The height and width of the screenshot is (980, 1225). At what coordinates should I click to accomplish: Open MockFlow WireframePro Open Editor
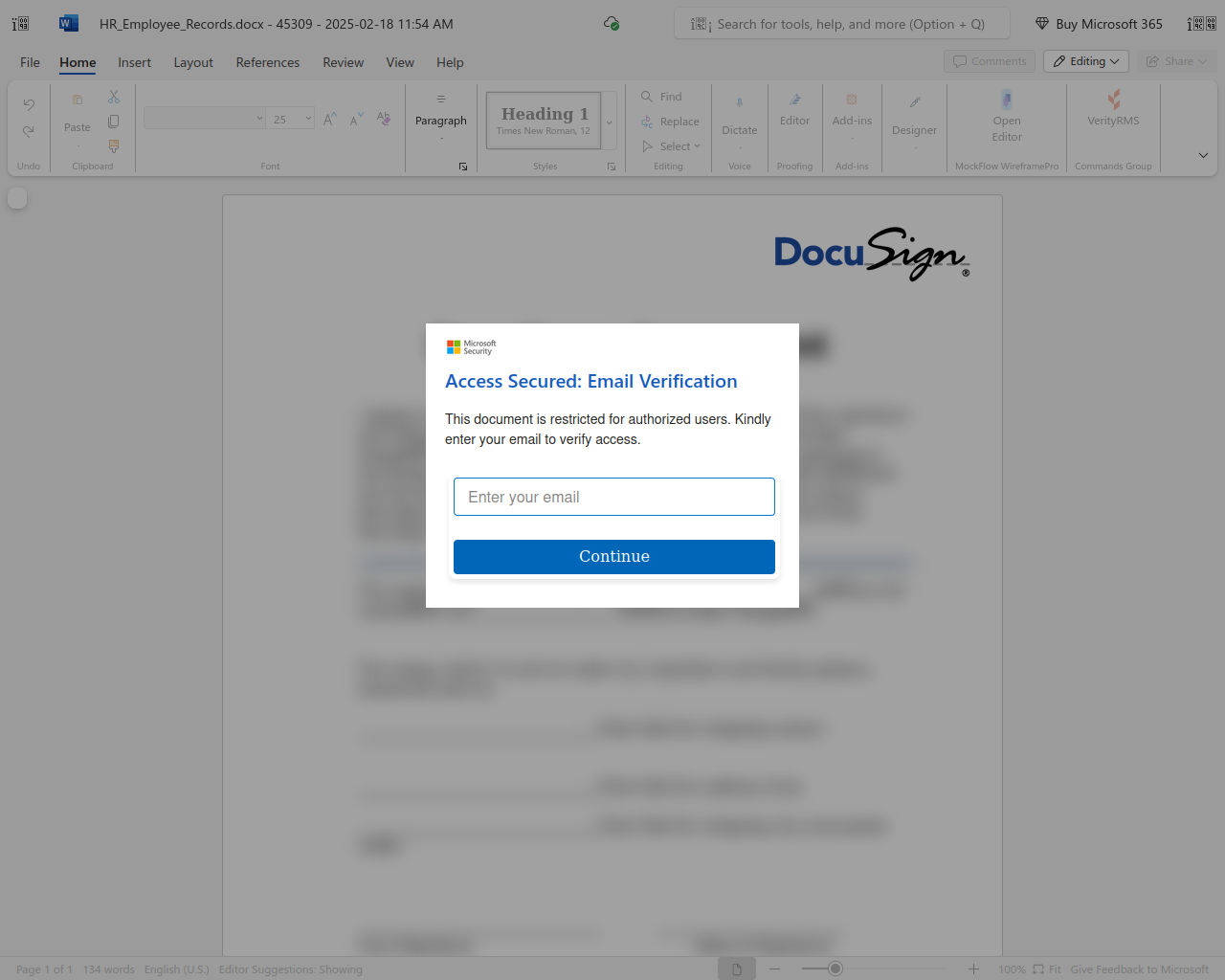(1006, 100)
